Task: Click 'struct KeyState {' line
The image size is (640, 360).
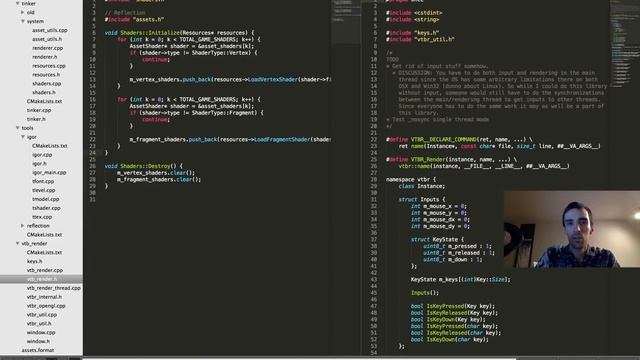Action: [x=437, y=239]
